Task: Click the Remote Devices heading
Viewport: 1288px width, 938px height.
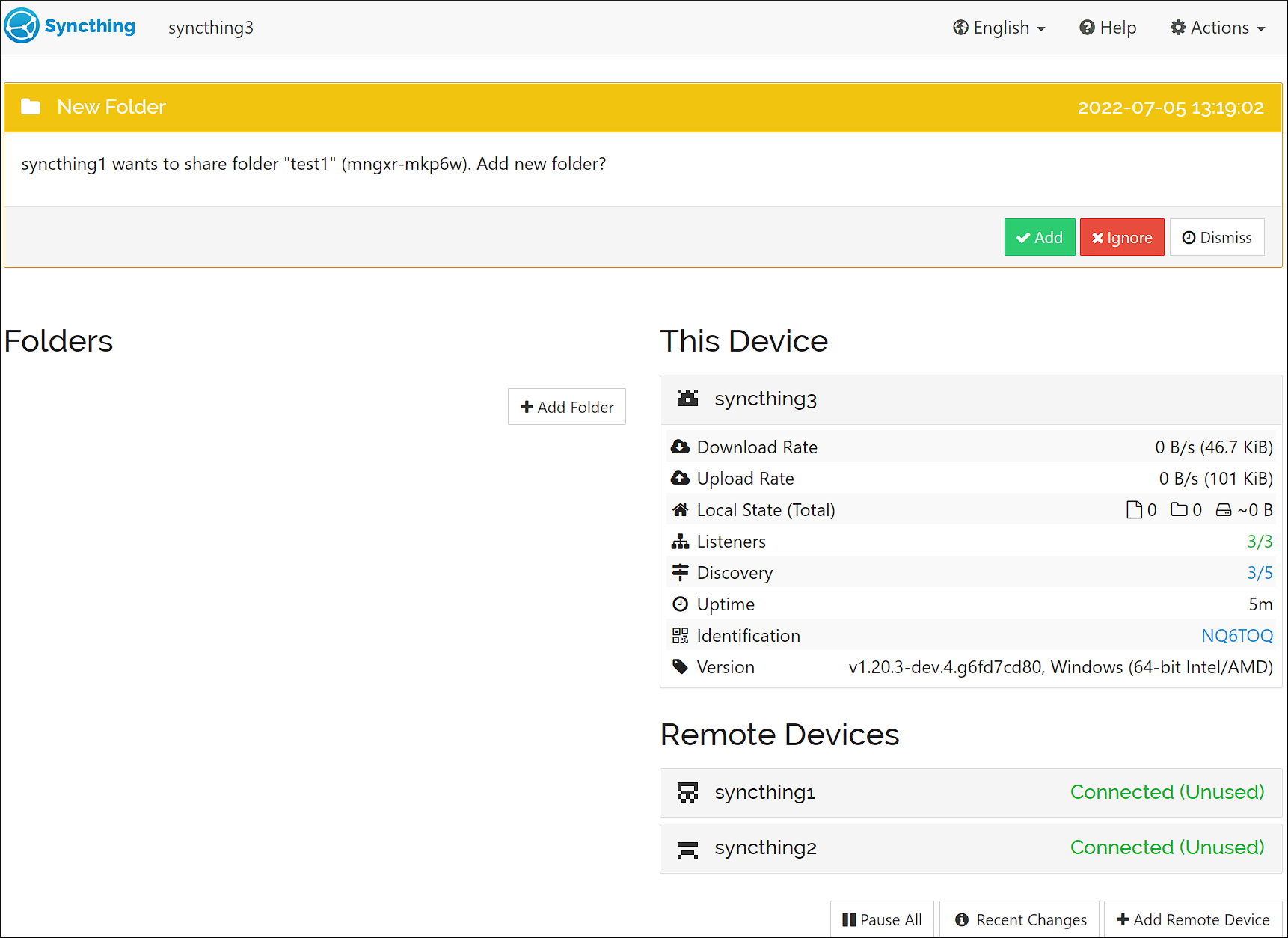Action: [x=779, y=735]
